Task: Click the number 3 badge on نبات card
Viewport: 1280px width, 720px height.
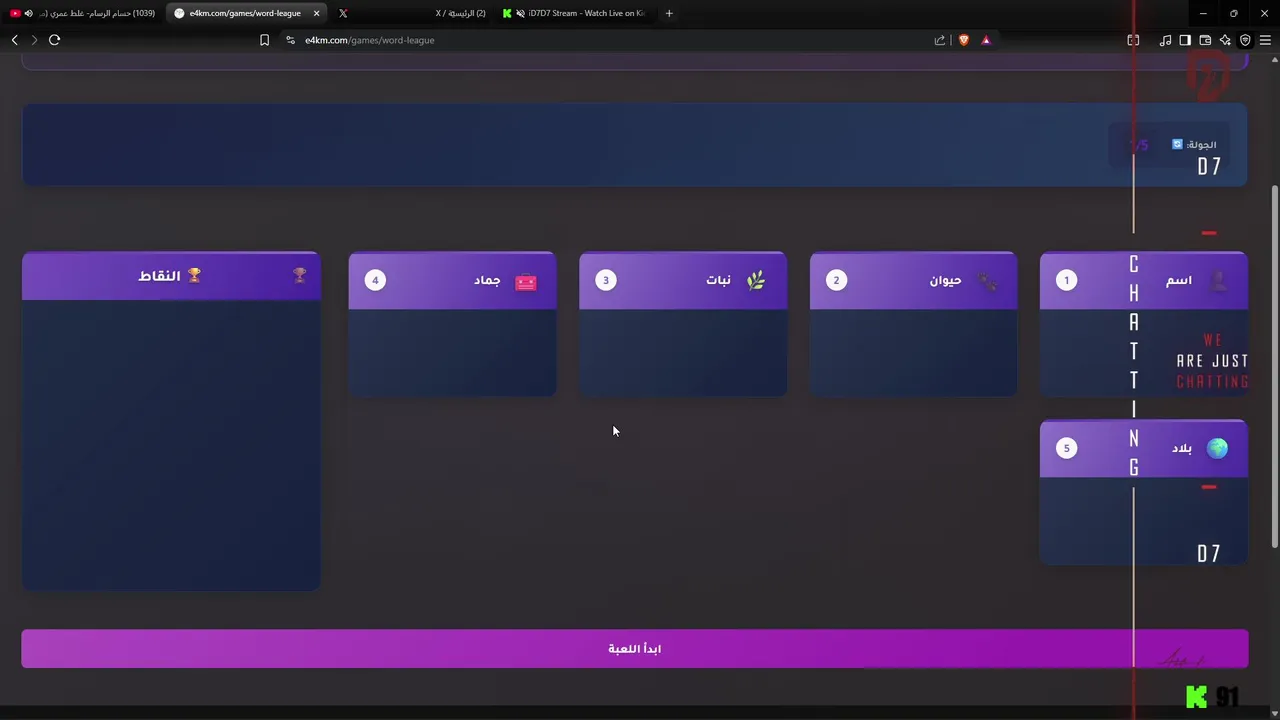Action: point(605,280)
